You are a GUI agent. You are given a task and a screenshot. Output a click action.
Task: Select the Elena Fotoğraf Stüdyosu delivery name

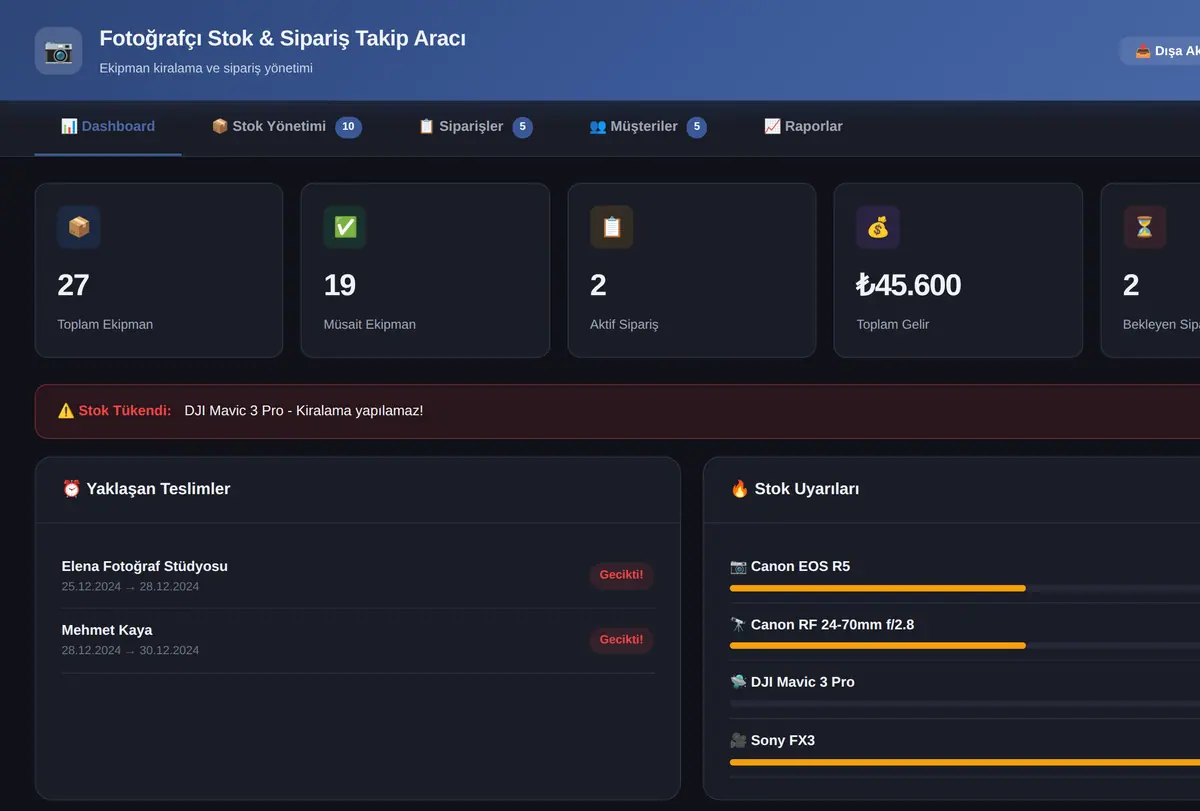145,566
